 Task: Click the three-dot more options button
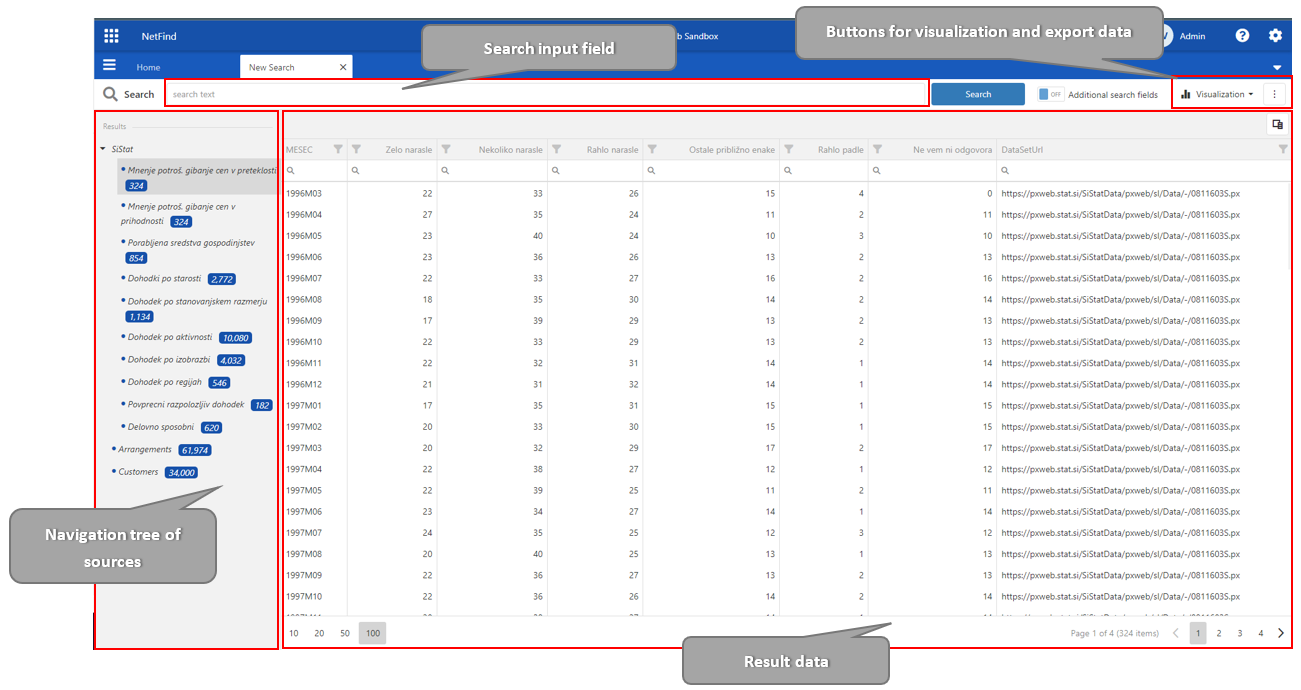1274,94
